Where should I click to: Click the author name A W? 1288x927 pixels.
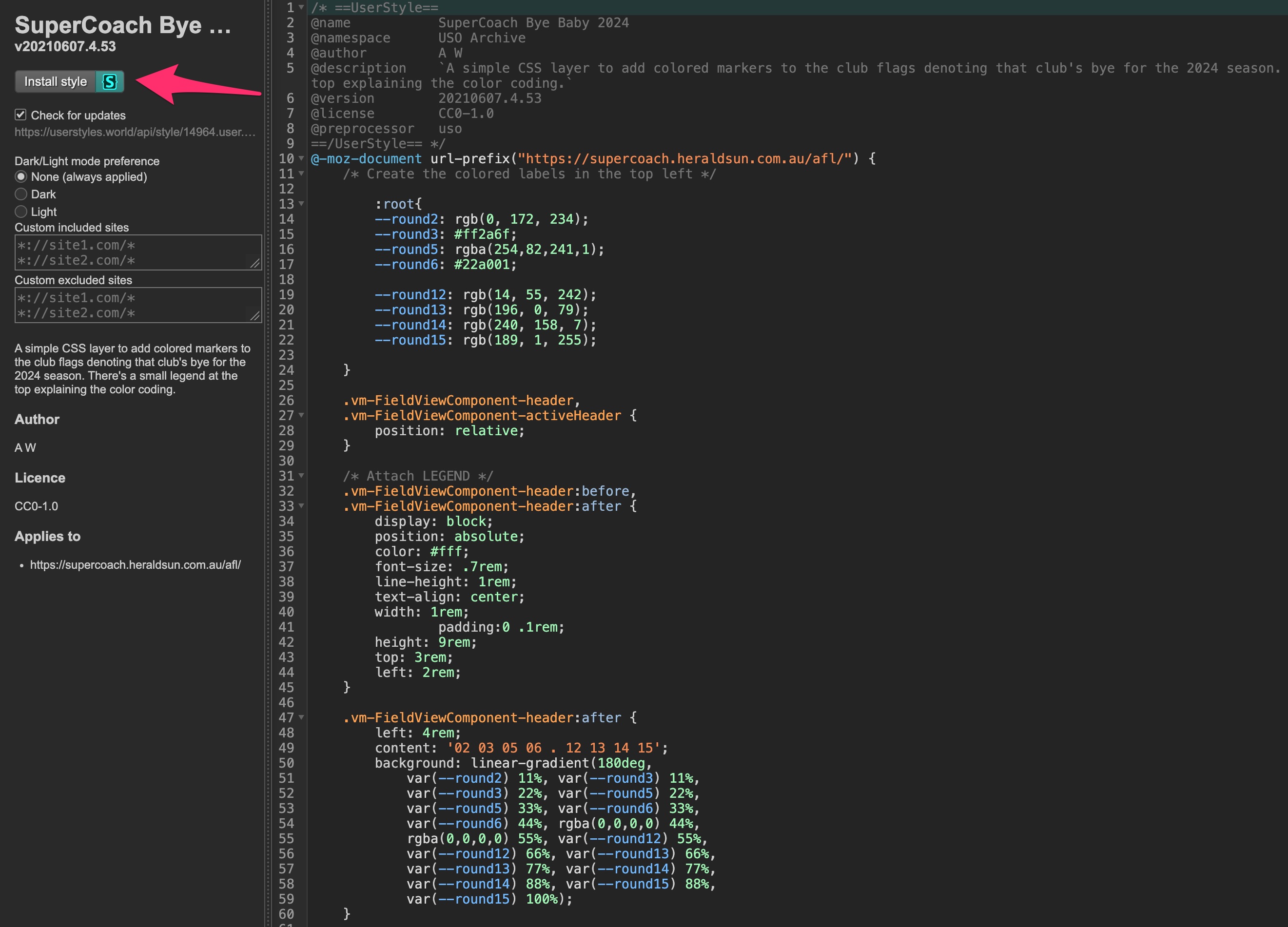(25, 448)
